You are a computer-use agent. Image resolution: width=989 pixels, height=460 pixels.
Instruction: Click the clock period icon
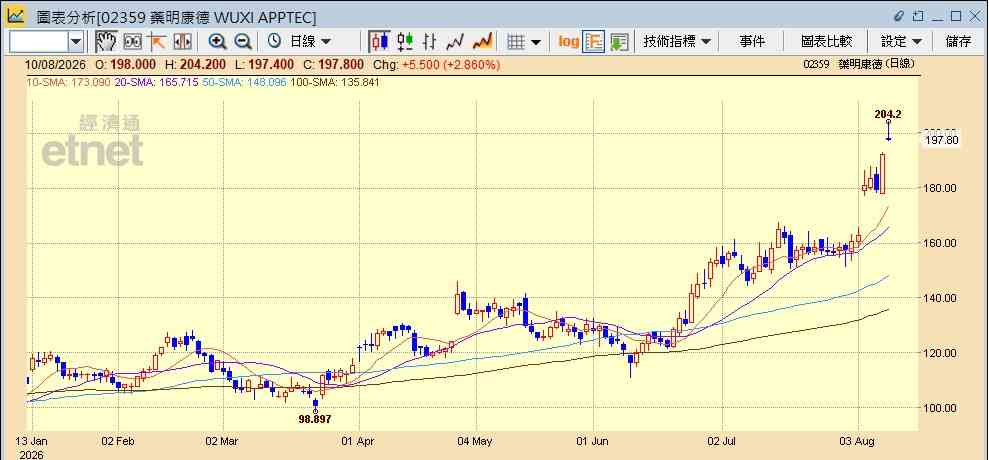pos(274,42)
